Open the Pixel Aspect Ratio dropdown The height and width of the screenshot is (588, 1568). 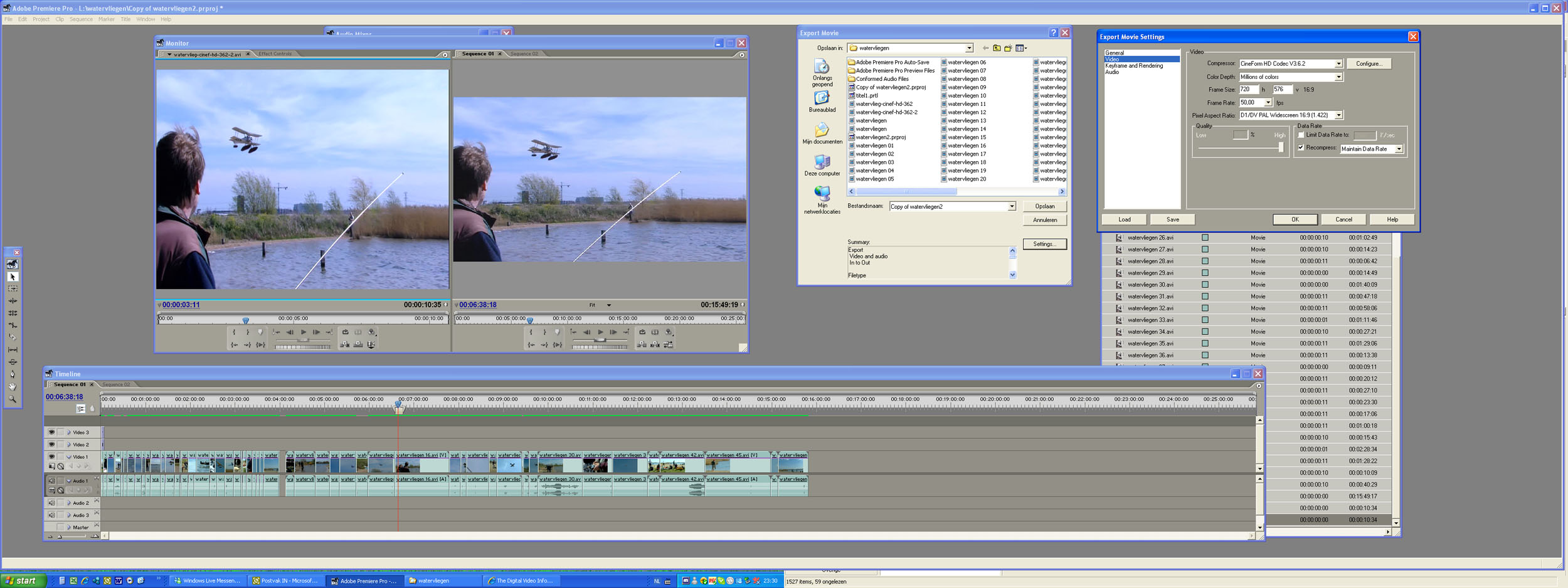coord(1338,115)
